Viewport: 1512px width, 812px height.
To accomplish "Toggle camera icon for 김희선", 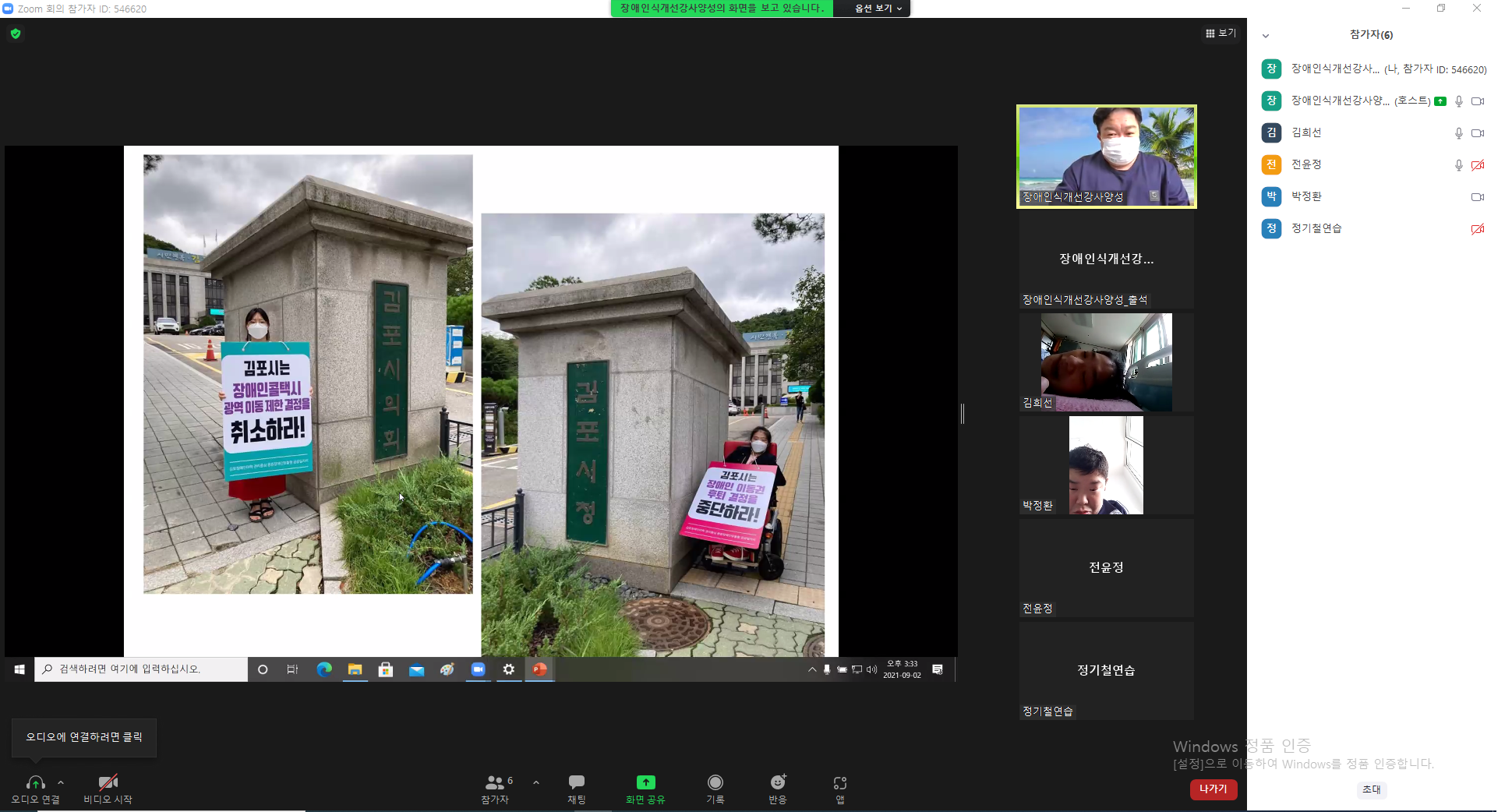I will (1478, 133).
